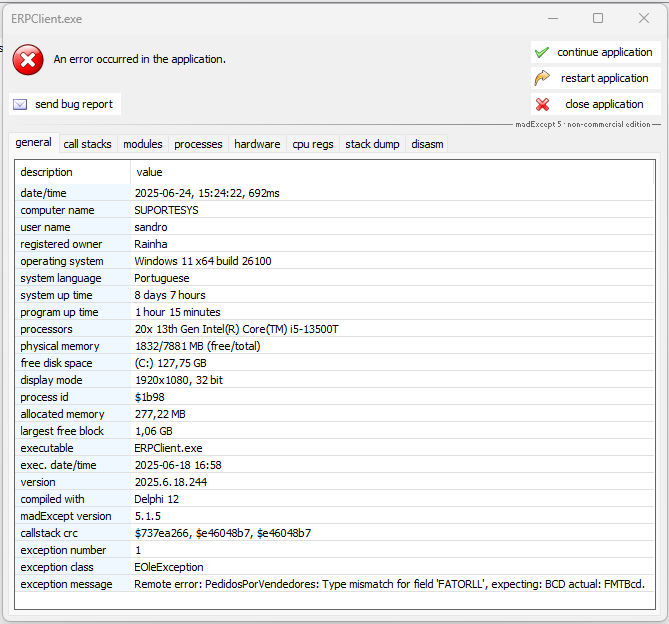Click the restart application arrow icon
The height and width of the screenshot is (624, 669).
542,78
